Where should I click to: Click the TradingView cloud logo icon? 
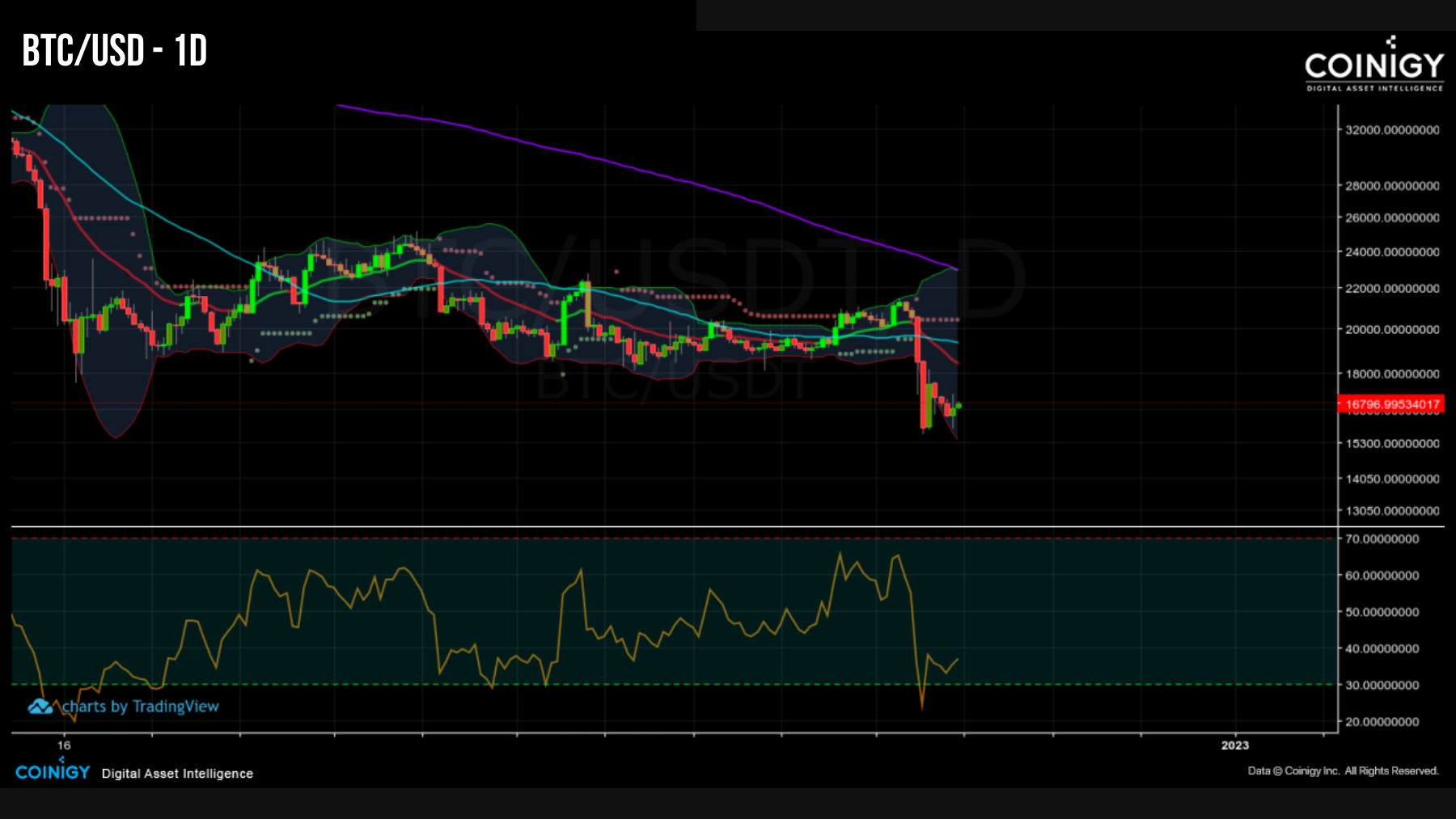[40, 706]
